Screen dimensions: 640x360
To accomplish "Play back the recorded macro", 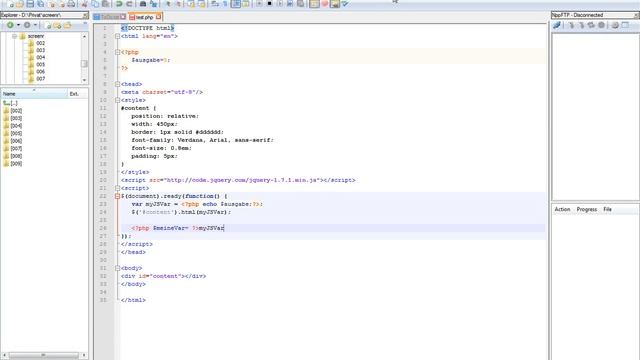I will 280,4.
